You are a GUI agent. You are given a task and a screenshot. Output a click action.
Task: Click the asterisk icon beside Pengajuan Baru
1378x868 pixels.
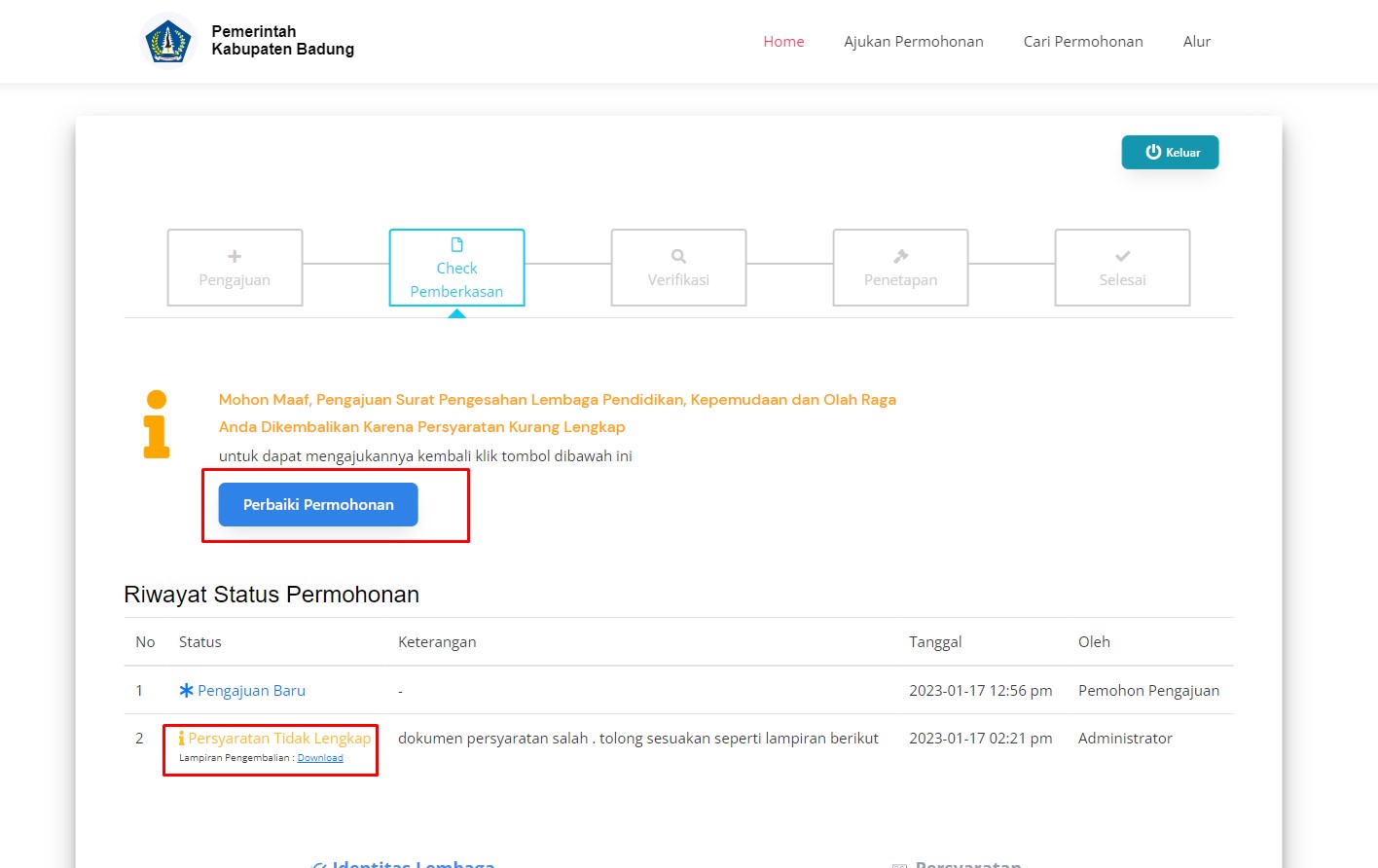tap(186, 691)
